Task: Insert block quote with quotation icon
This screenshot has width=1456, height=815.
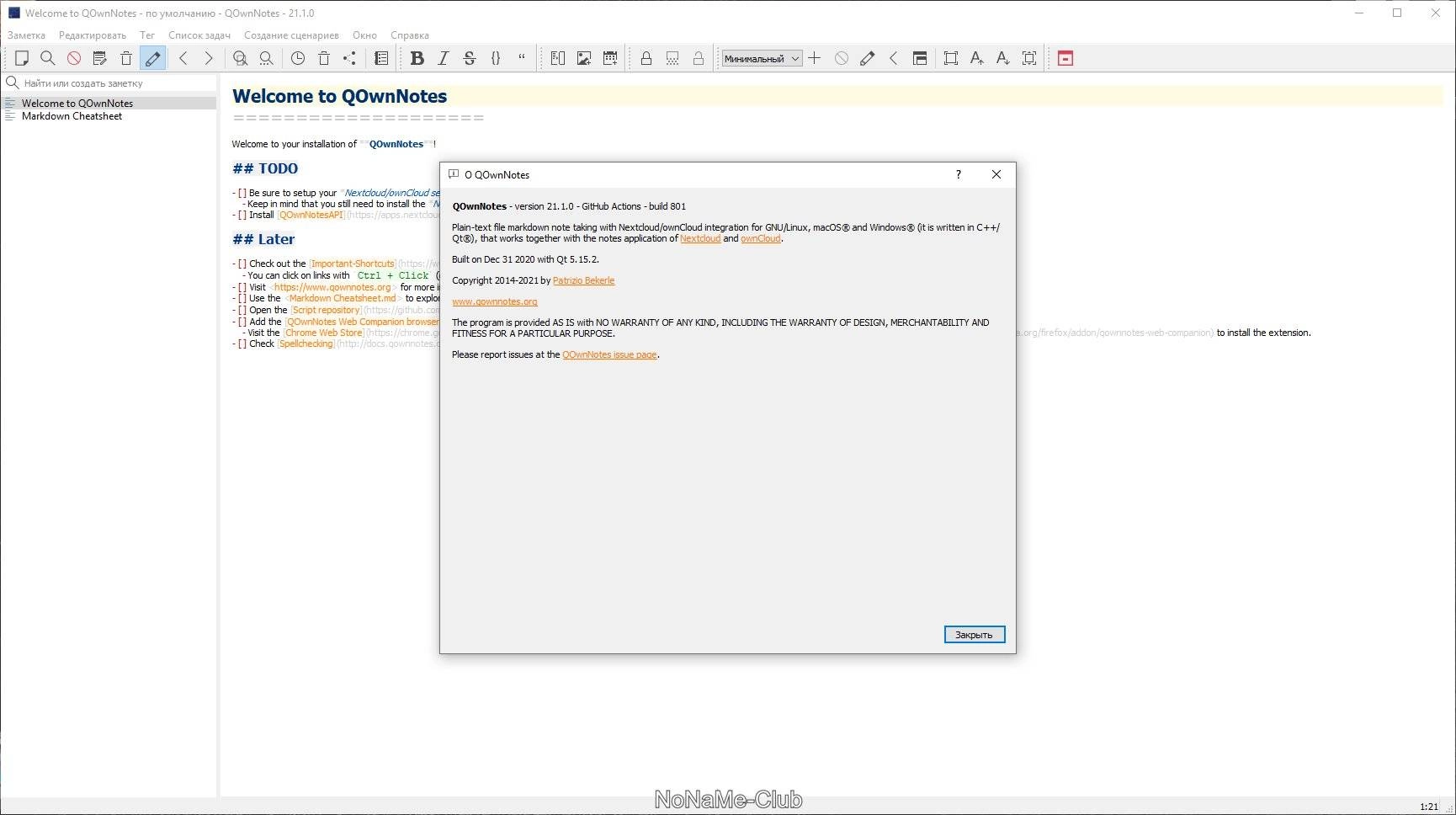Action: tap(522, 58)
